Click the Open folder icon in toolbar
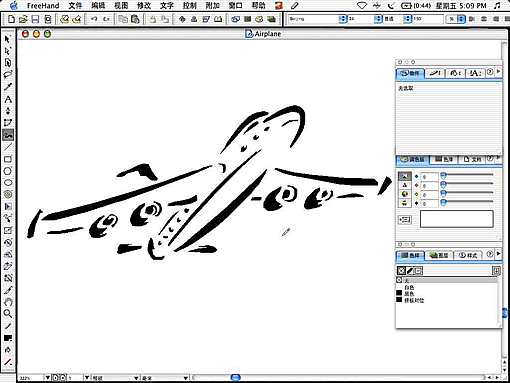 point(23,19)
